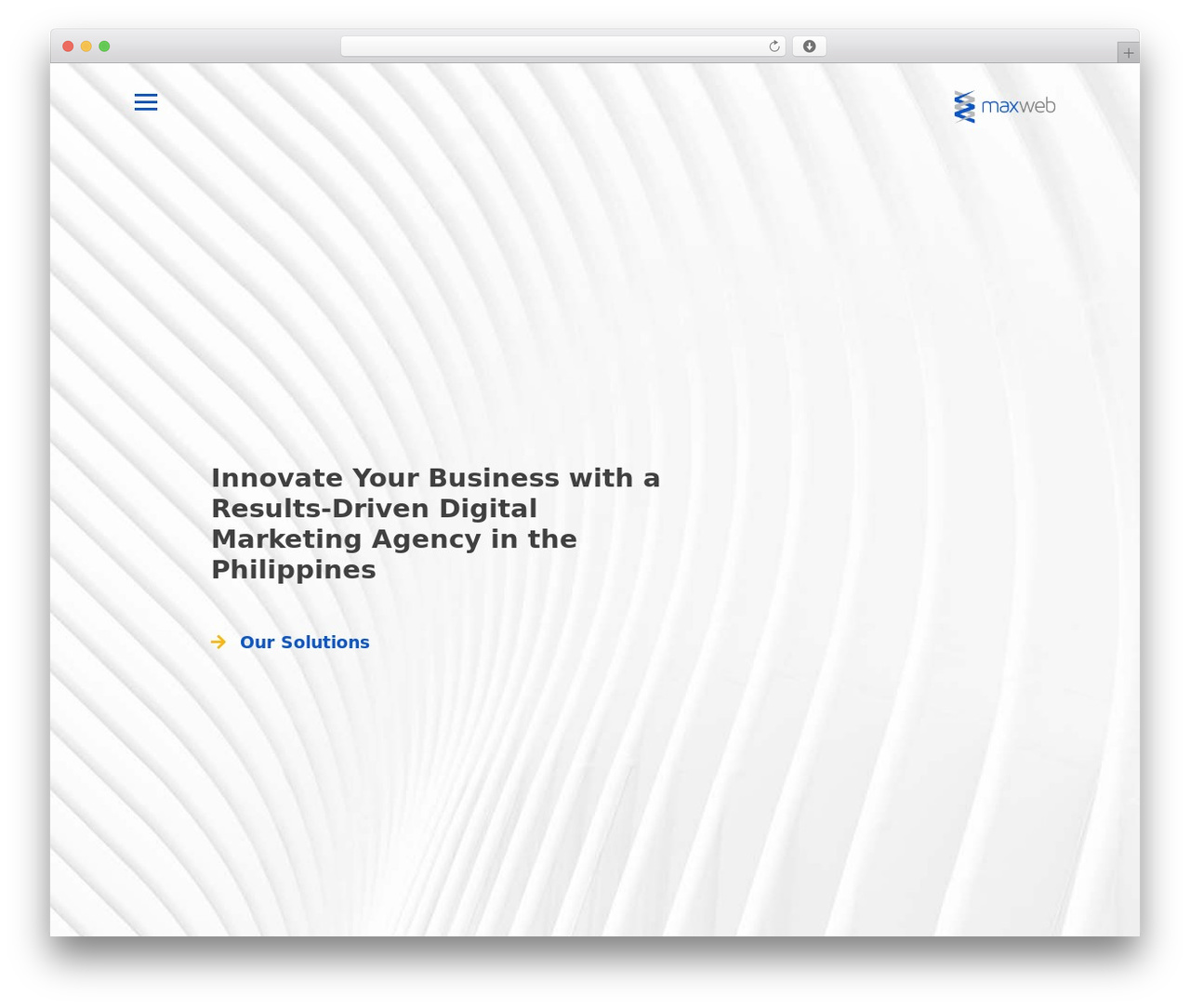Open a new tab with the plus button
1190x1008 pixels.
1128,53
